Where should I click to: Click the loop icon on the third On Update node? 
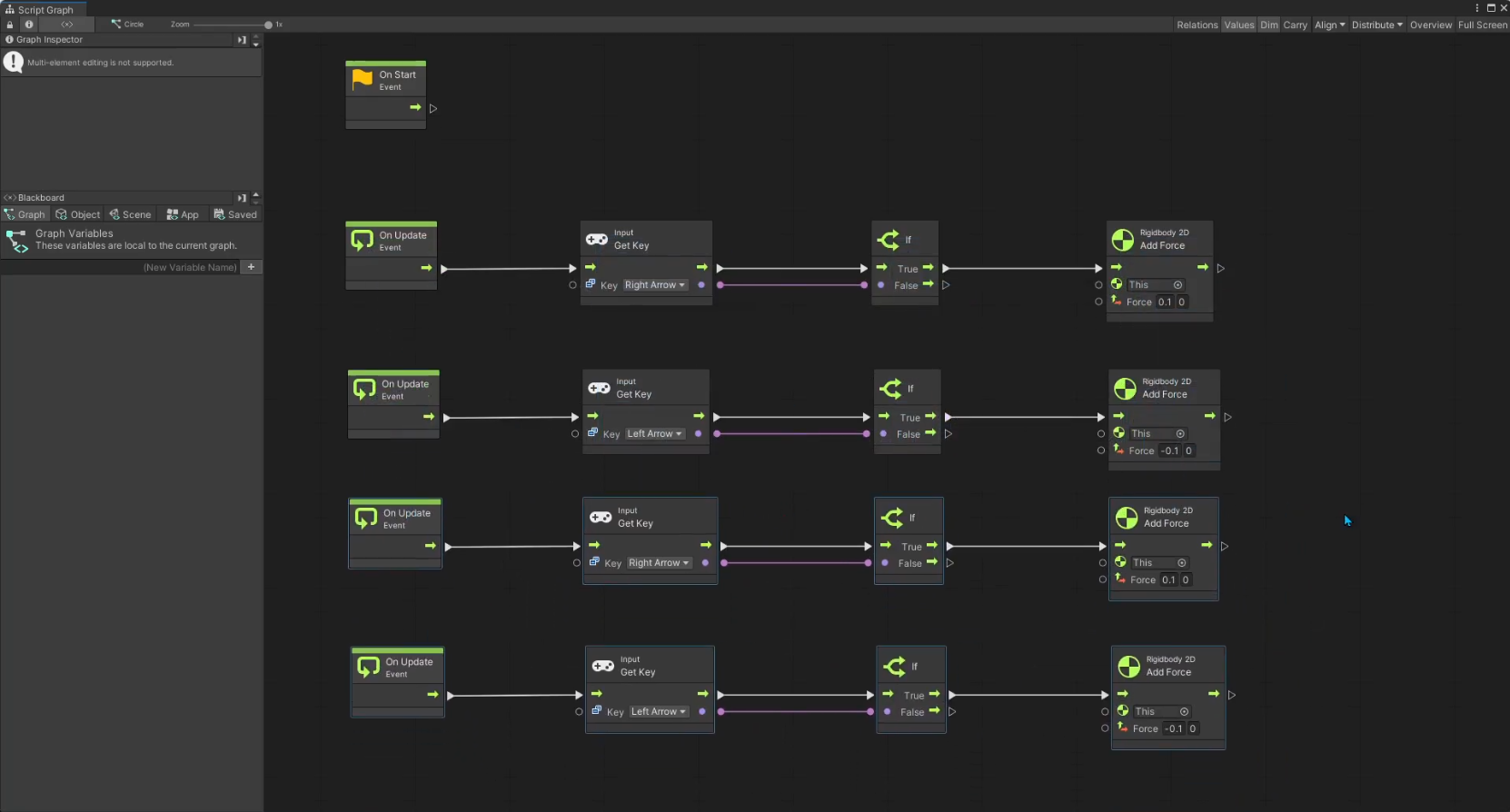(366, 518)
